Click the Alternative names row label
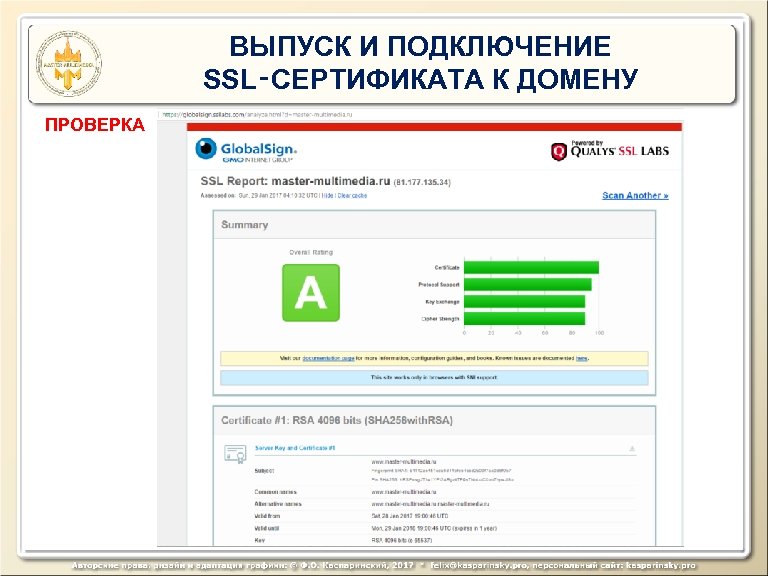The image size is (768, 576). click(x=278, y=504)
